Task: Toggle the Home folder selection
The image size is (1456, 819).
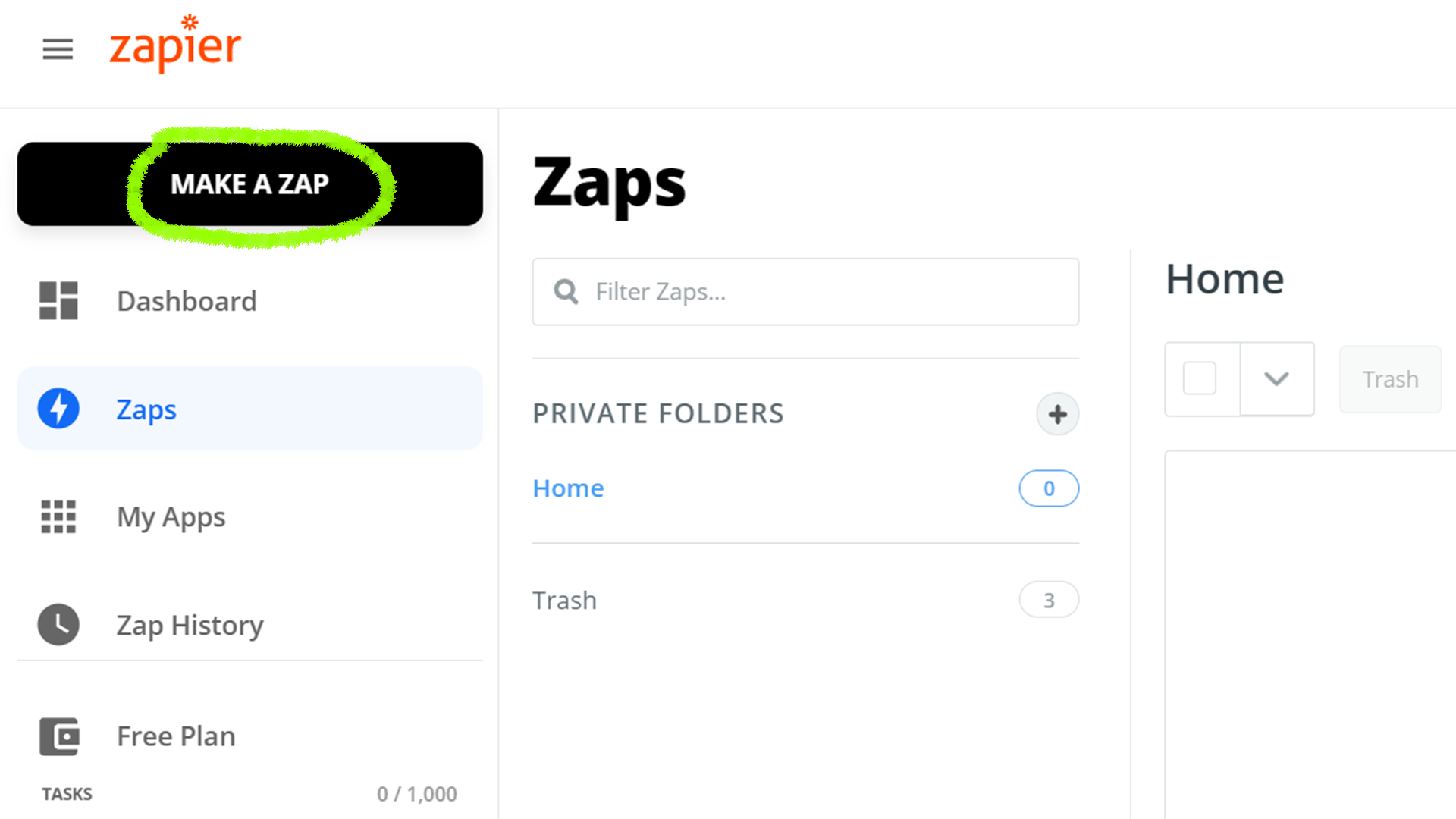Action: click(x=1200, y=378)
